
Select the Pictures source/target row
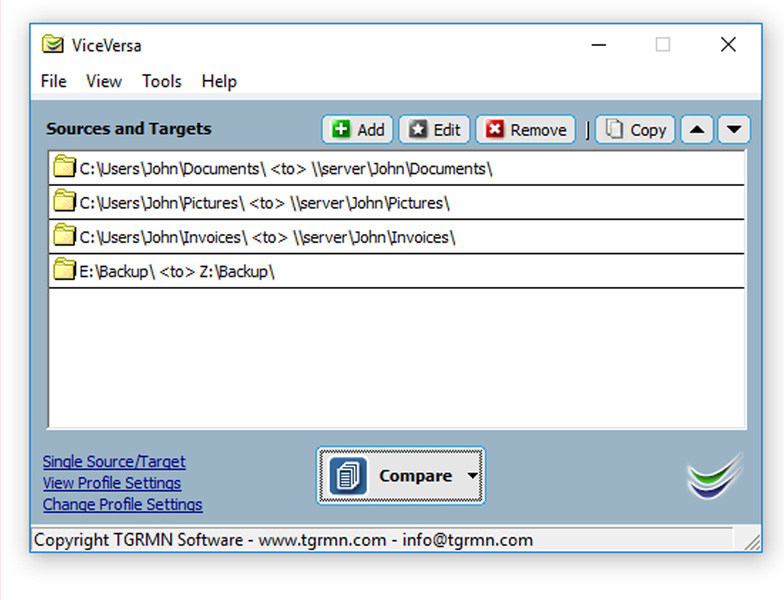tap(396, 203)
